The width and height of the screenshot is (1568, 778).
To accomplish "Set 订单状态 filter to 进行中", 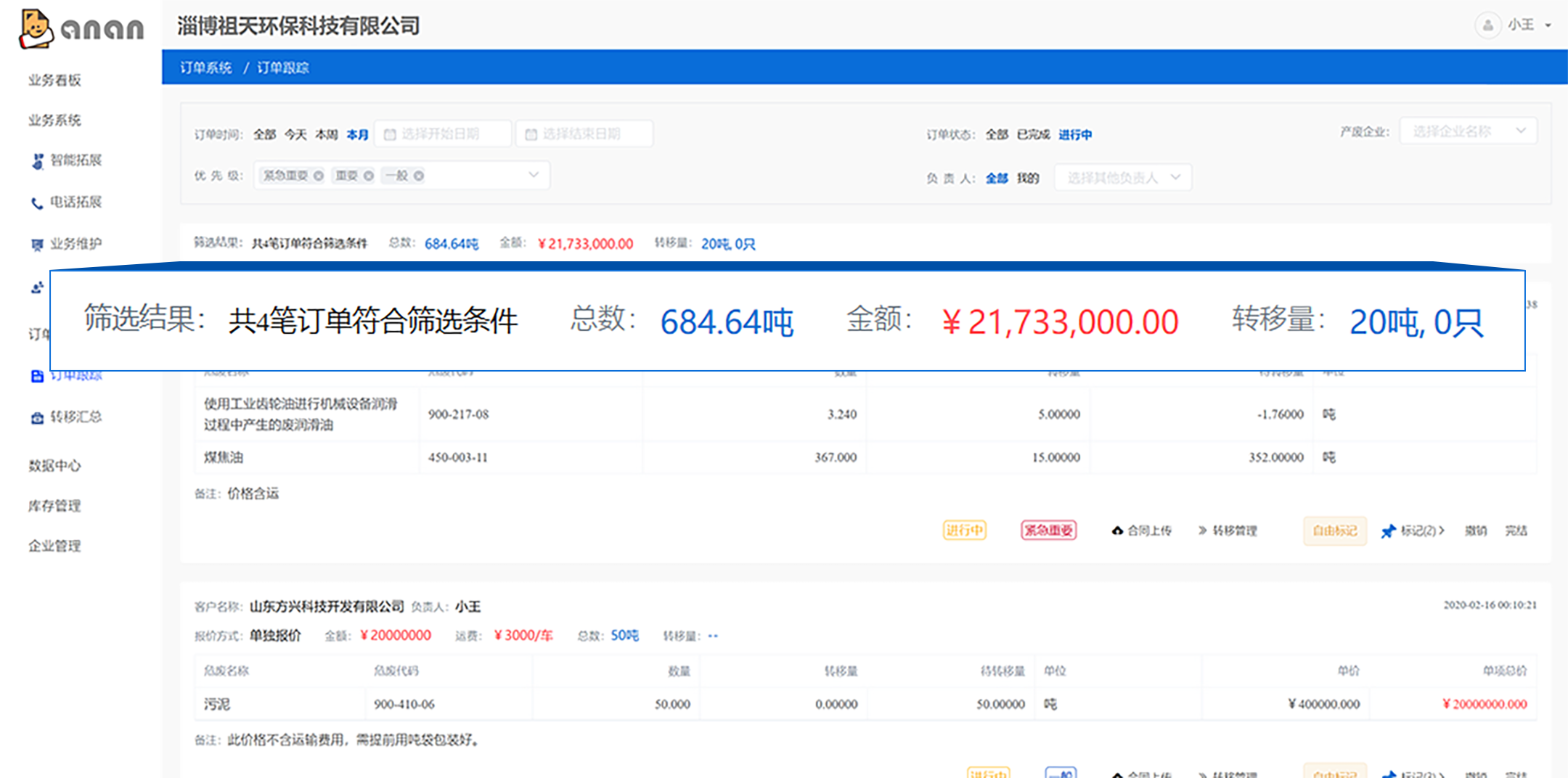I will click(x=1075, y=134).
